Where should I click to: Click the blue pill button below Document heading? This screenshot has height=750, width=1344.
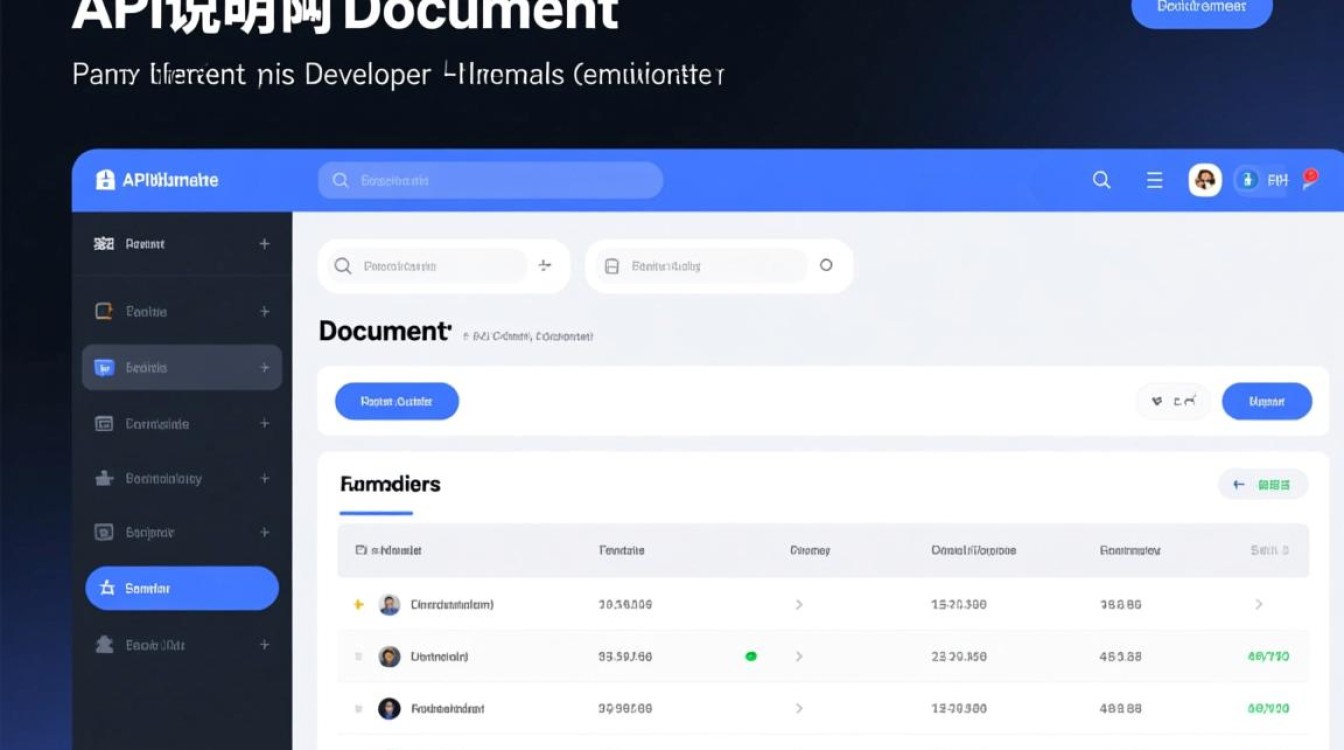[396, 401]
